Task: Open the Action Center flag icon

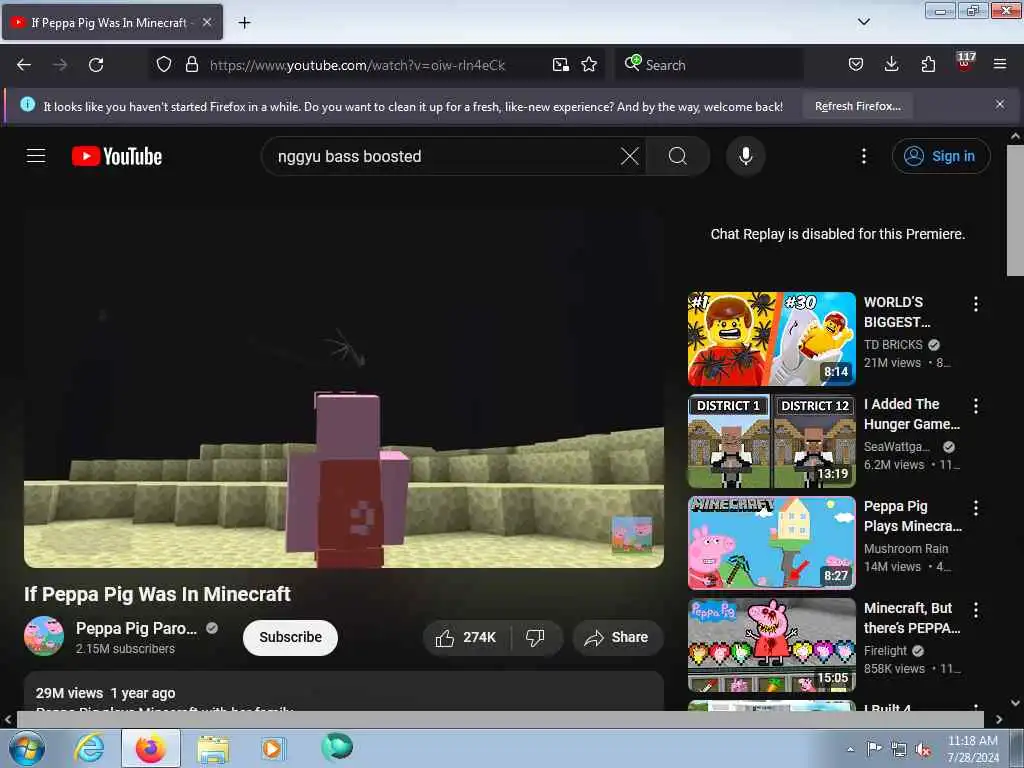Action: coord(874,748)
